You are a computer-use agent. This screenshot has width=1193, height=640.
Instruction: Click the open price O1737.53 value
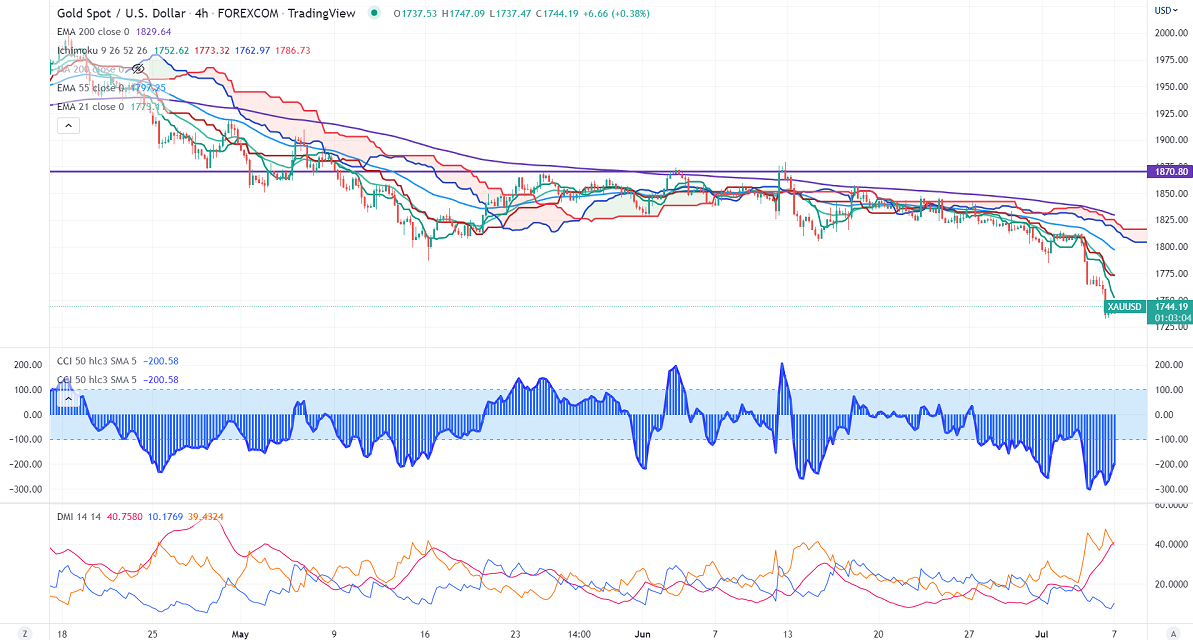coord(415,13)
